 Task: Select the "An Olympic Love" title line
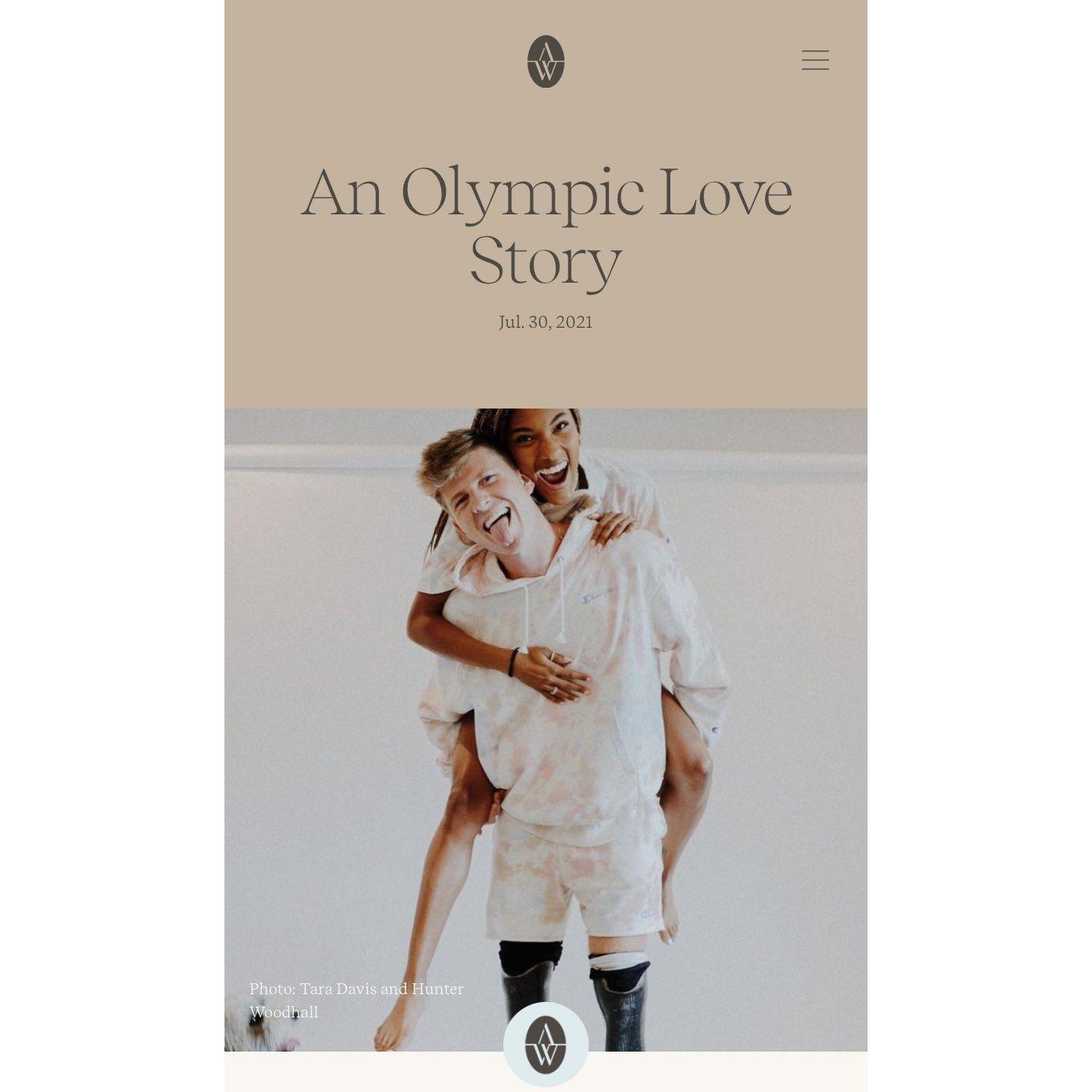coord(546,192)
